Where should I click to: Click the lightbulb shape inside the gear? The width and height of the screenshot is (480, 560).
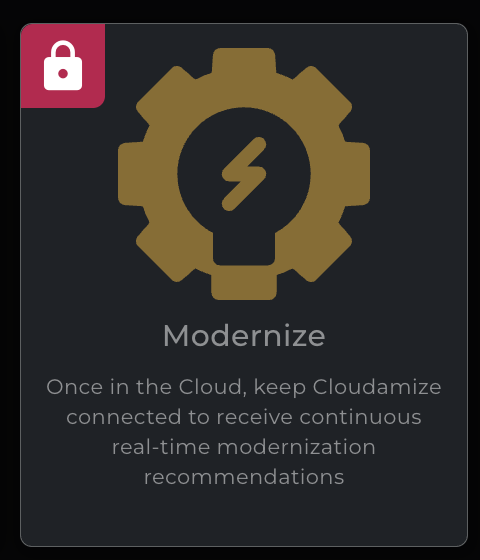pyautogui.click(x=244, y=186)
